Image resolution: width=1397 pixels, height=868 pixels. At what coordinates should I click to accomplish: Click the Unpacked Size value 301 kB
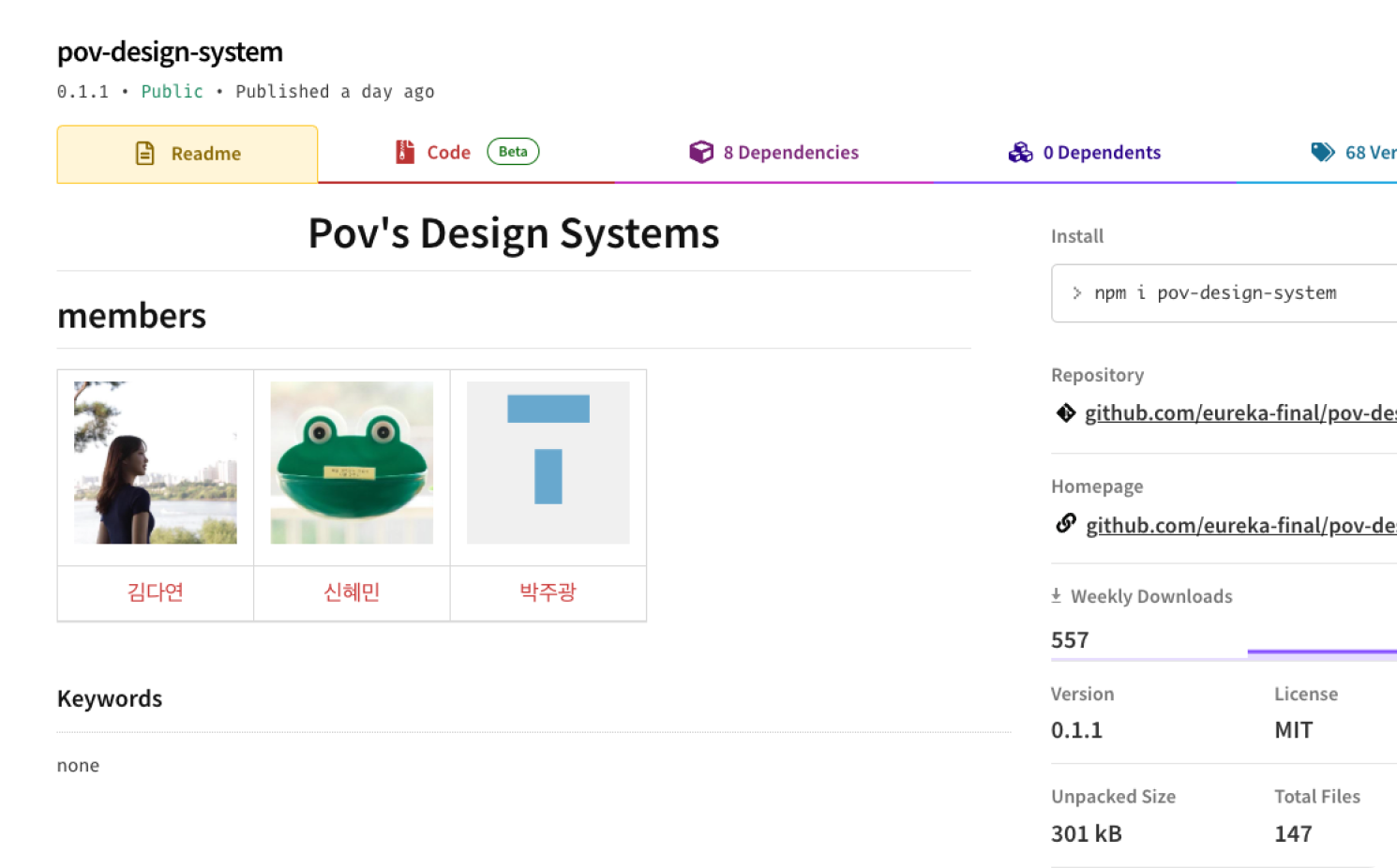pyautogui.click(x=1087, y=833)
